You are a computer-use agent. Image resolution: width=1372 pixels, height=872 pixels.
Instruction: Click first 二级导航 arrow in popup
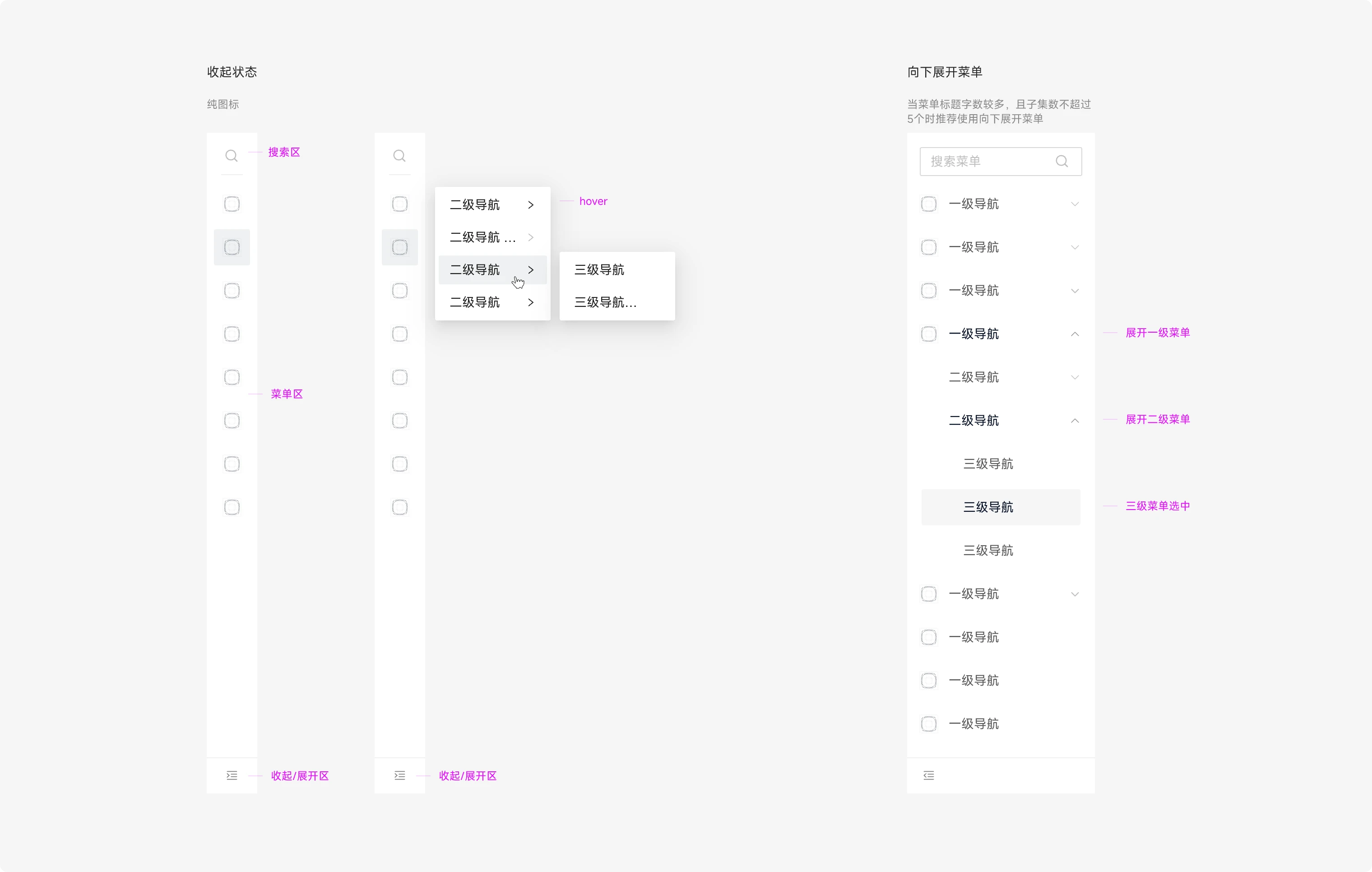(530, 204)
